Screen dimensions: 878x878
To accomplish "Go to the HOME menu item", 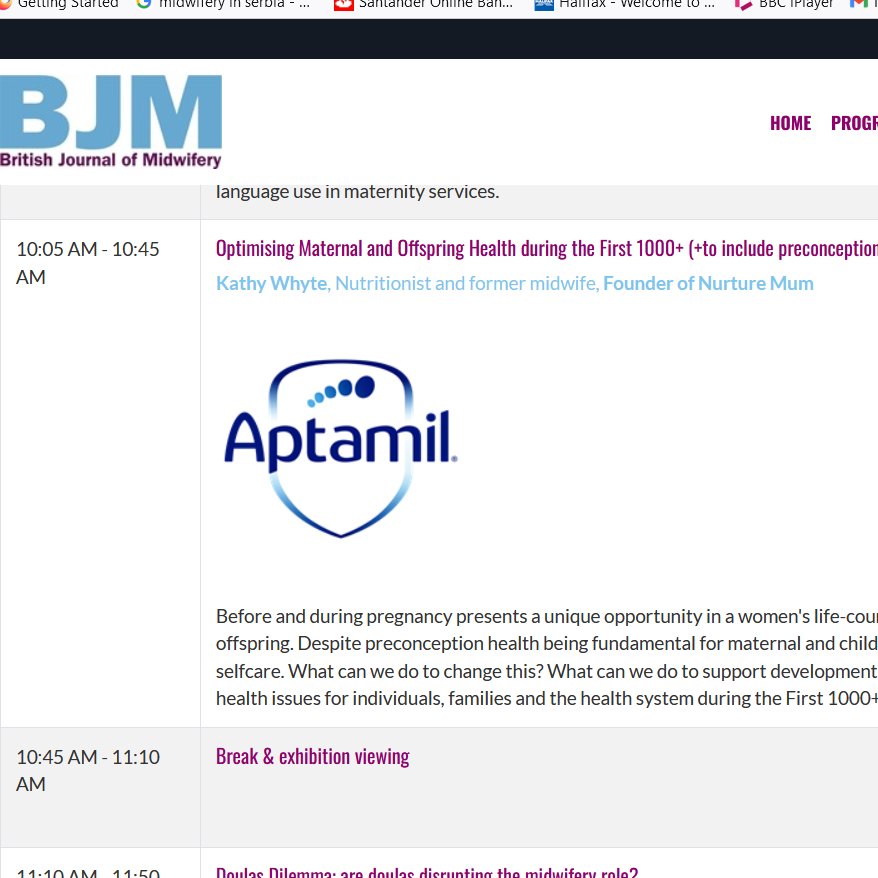I will (x=790, y=123).
